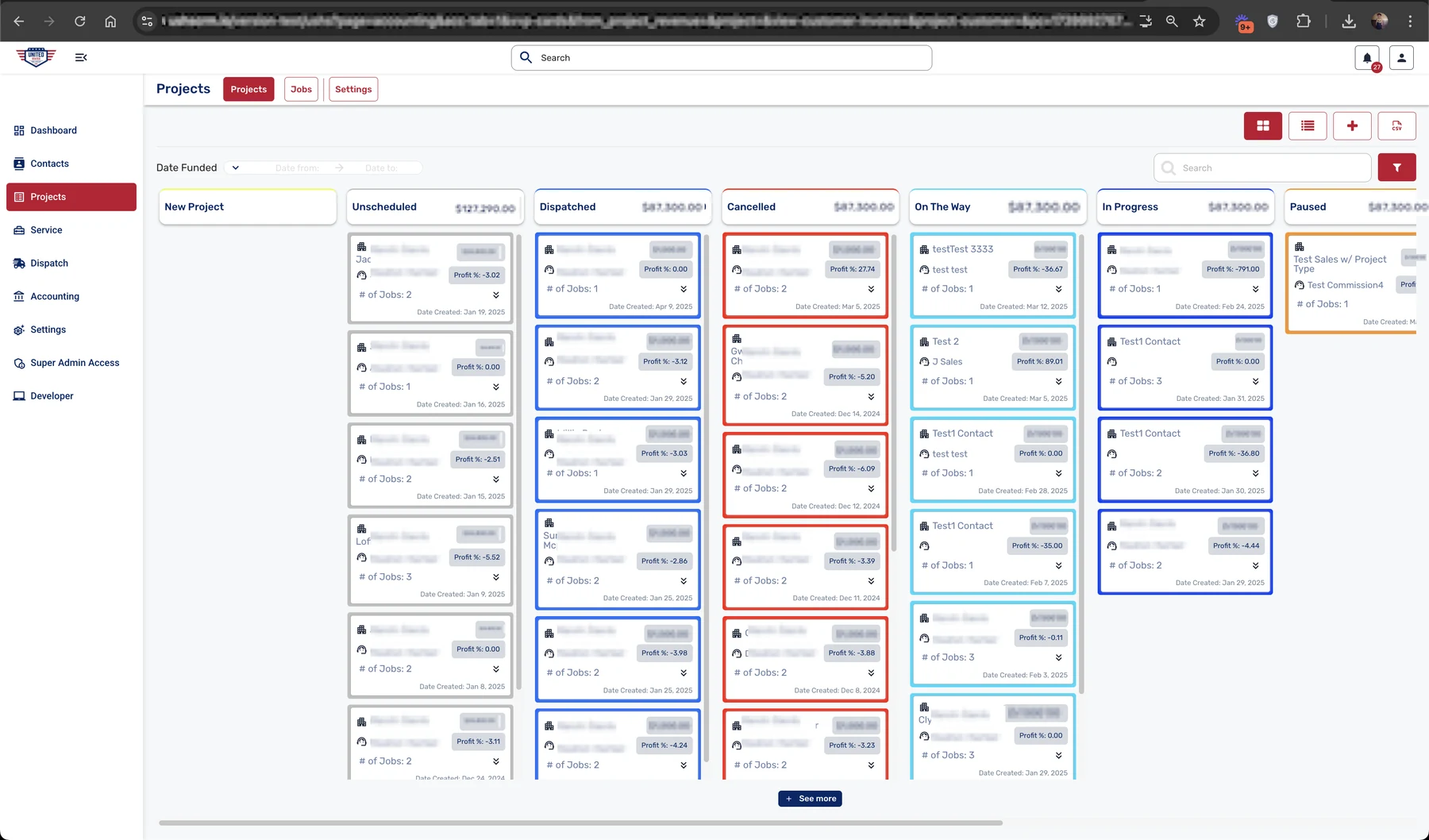The image size is (1429, 840).
Task: Open Contacts in sidebar
Action: 71,164
